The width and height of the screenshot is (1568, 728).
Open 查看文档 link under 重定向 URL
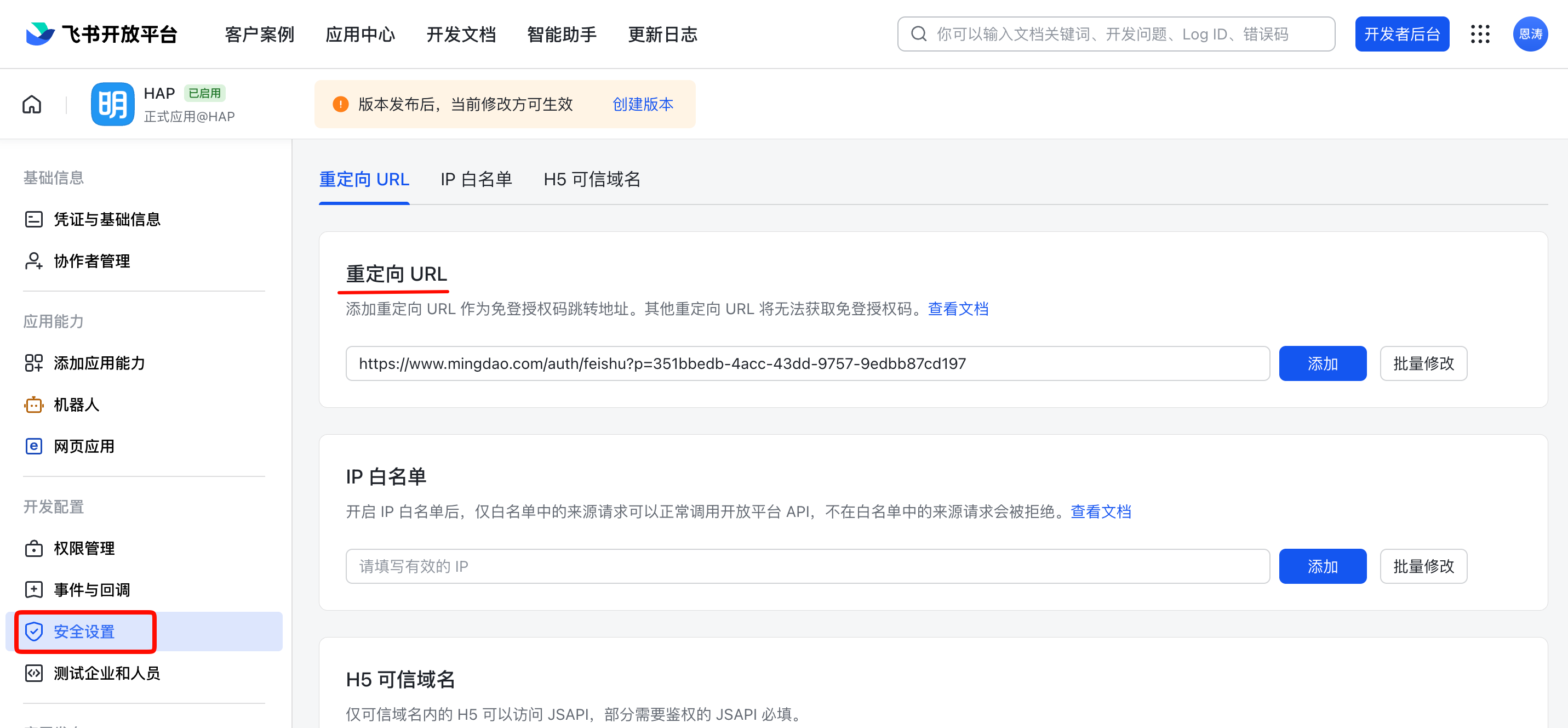(x=958, y=309)
